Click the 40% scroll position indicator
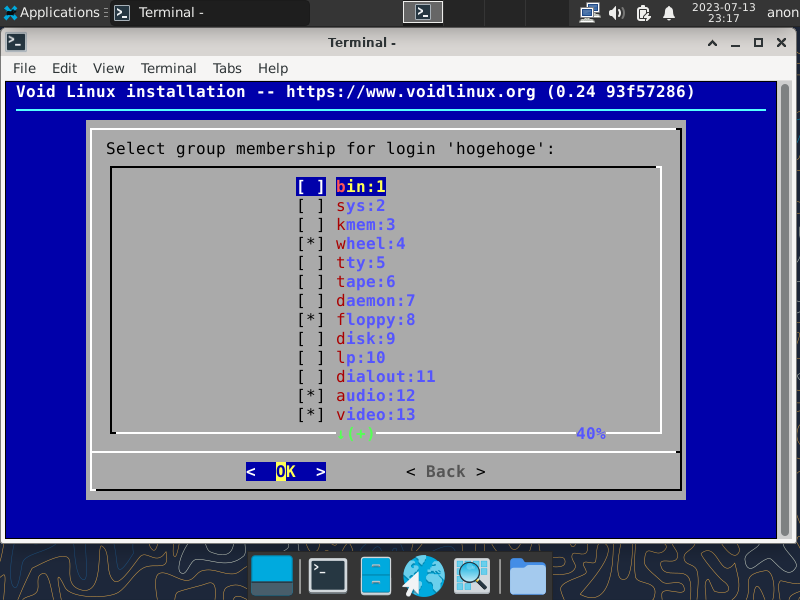The width and height of the screenshot is (800, 600). point(590,434)
